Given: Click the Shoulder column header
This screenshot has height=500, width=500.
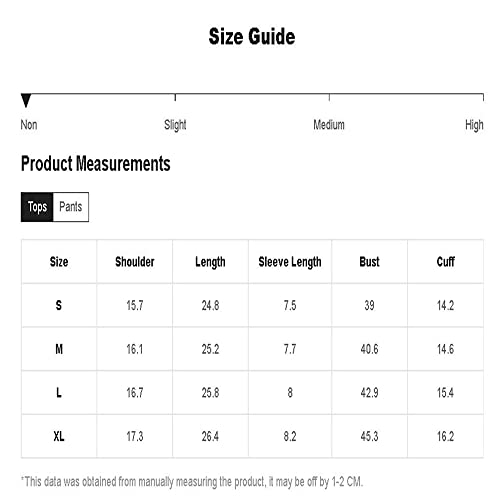Looking at the screenshot, I should pos(135,262).
